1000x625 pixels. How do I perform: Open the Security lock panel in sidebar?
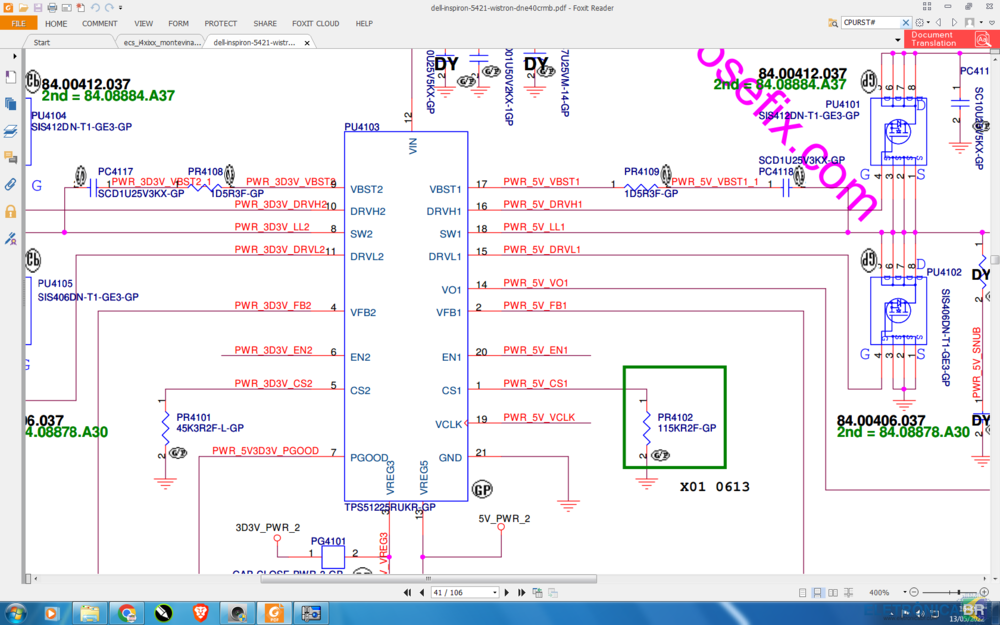[10, 211]
